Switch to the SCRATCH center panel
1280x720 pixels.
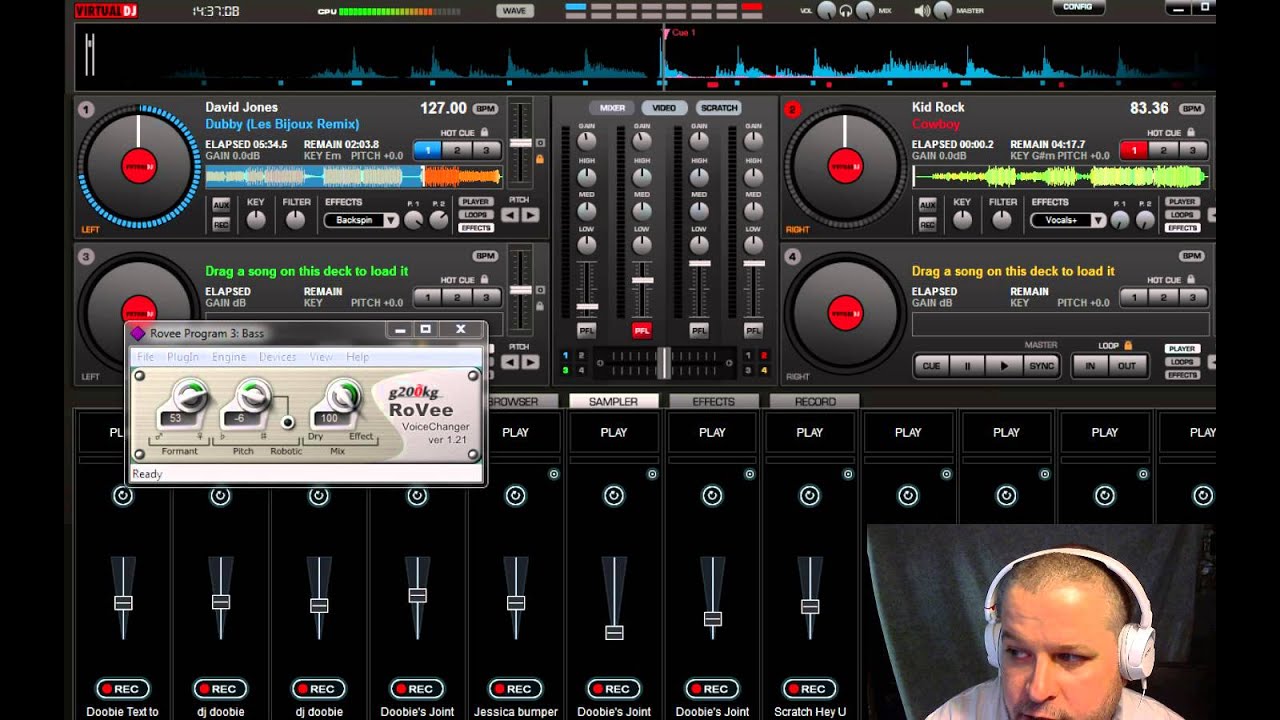tap(719, 108)
